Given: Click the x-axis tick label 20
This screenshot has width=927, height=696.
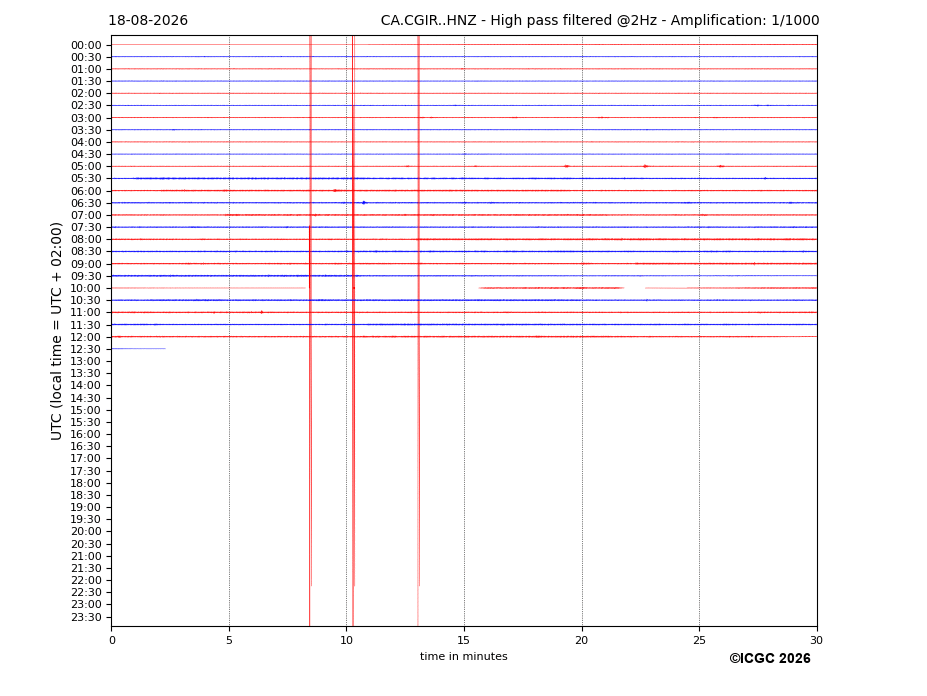Looking at the screenshot, I should [x=582, y=640].
